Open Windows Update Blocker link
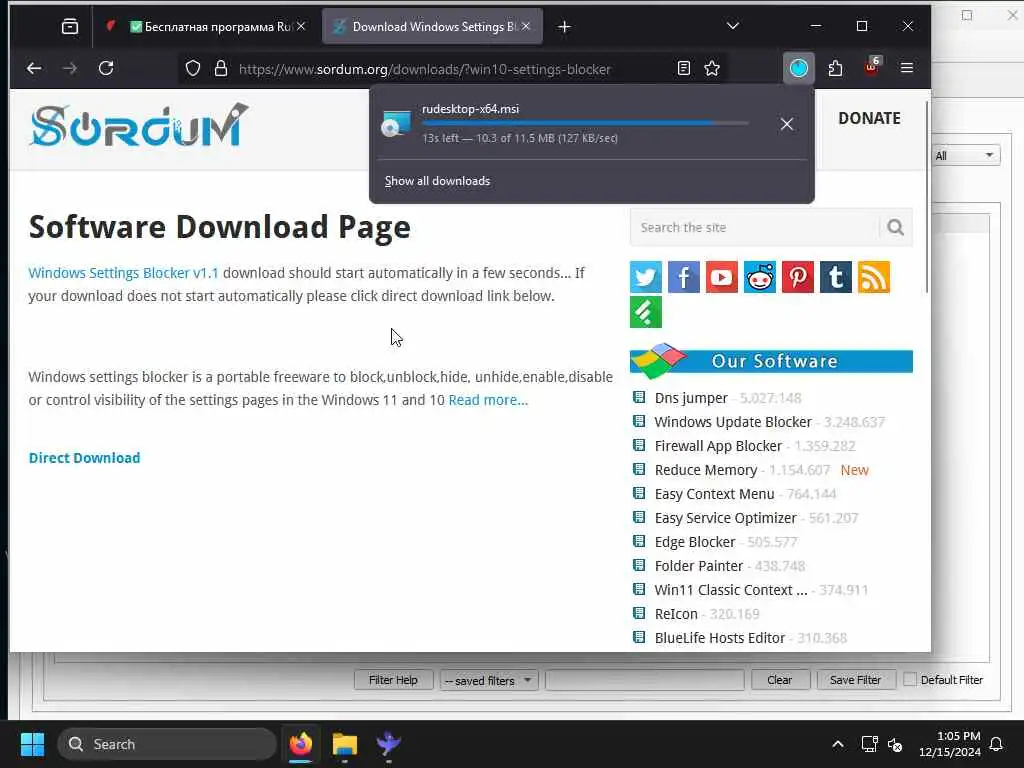The width and height of the screenshot is (1024, 768). click(733, 422)
